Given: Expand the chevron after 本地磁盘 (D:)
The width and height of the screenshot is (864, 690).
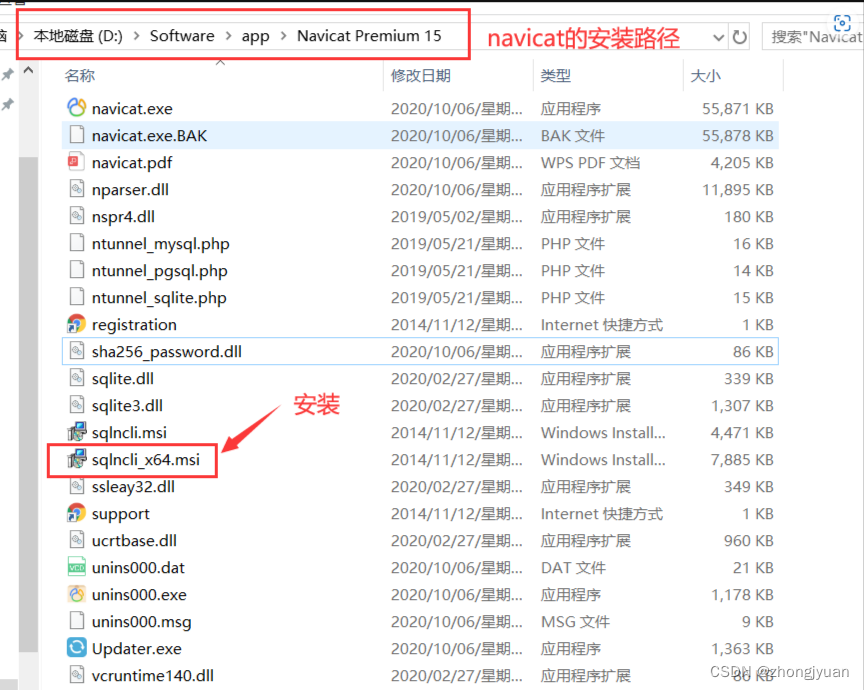Looking at the screenshot, I should [137, 36].
